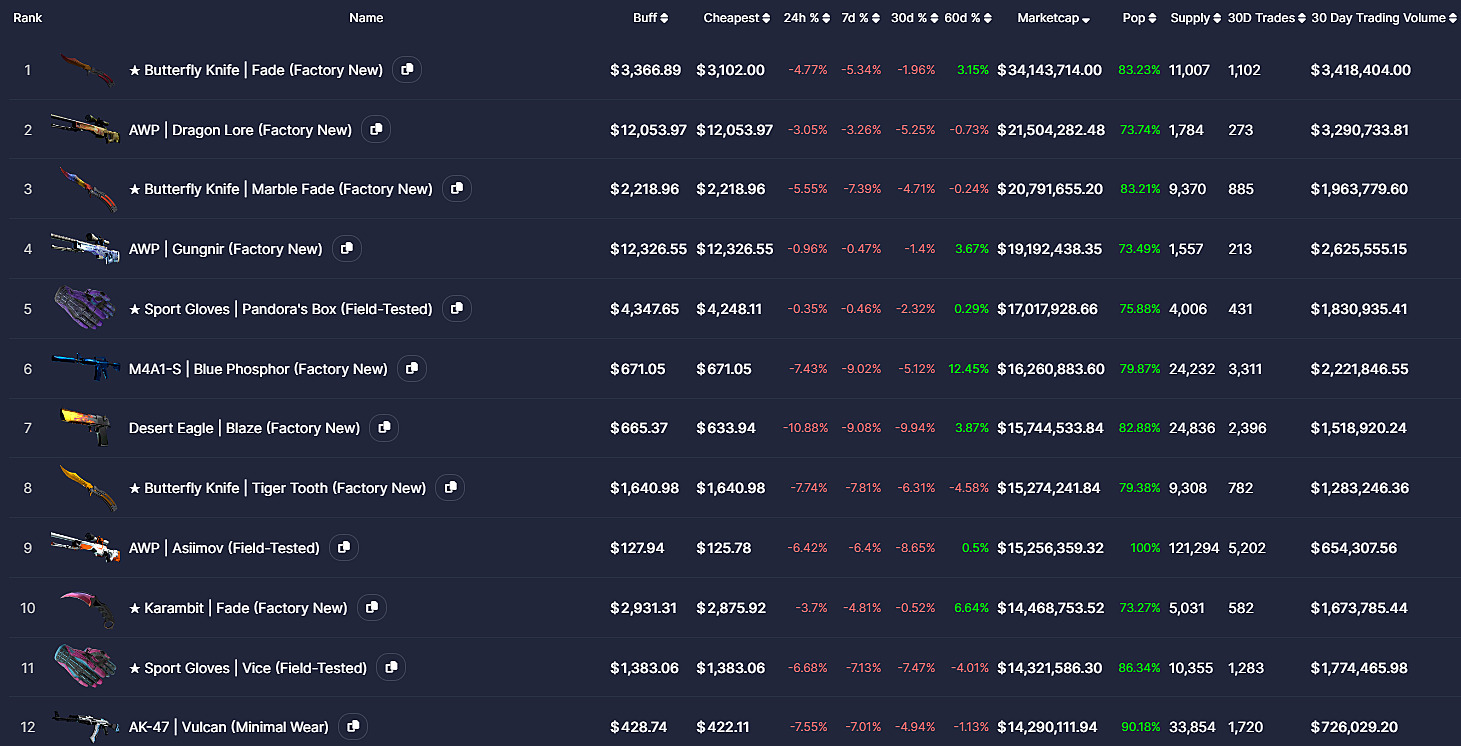1461x746 pixels.
Task: Click copy icon beside AWP Gungnir
Action: 347,249
